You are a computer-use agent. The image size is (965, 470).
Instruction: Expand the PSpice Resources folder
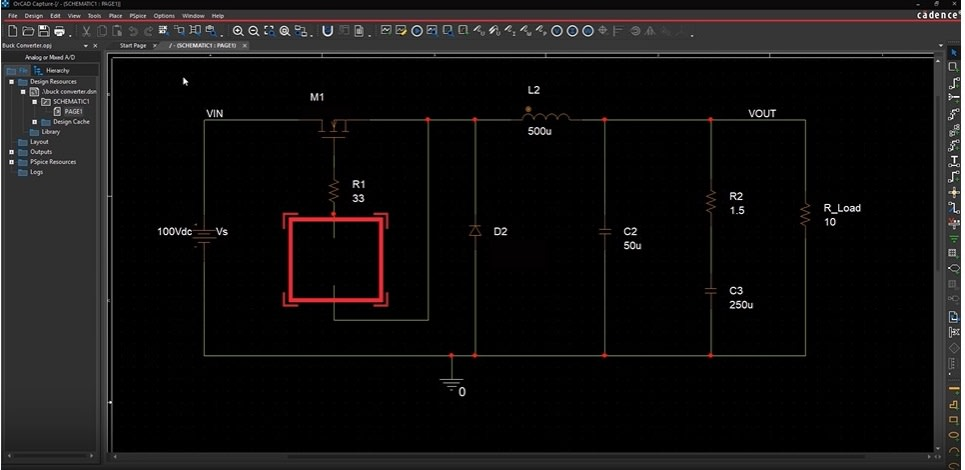coord(11,162)
